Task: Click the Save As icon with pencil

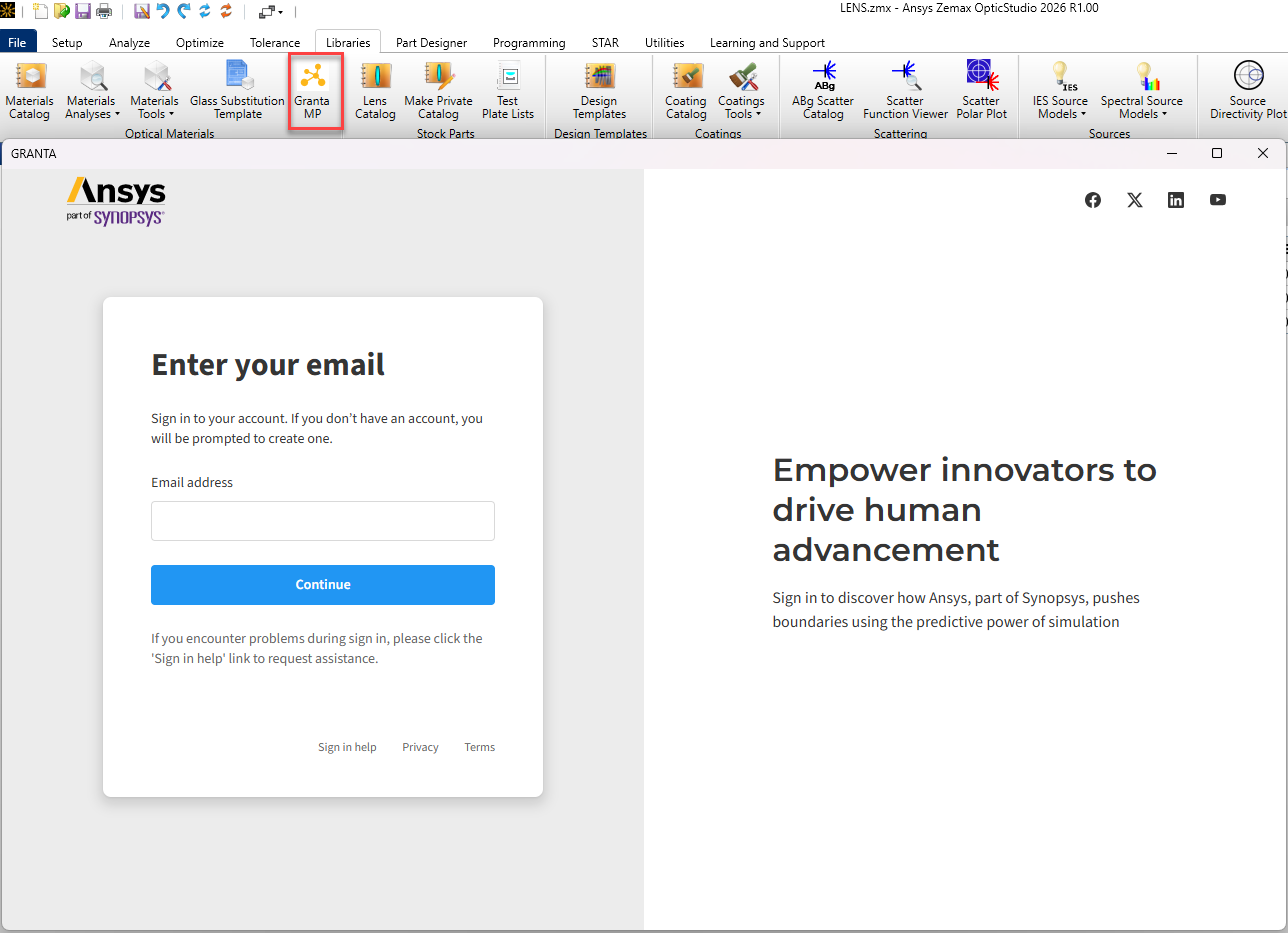Action: pyautogui.click(x=141, y=11)
